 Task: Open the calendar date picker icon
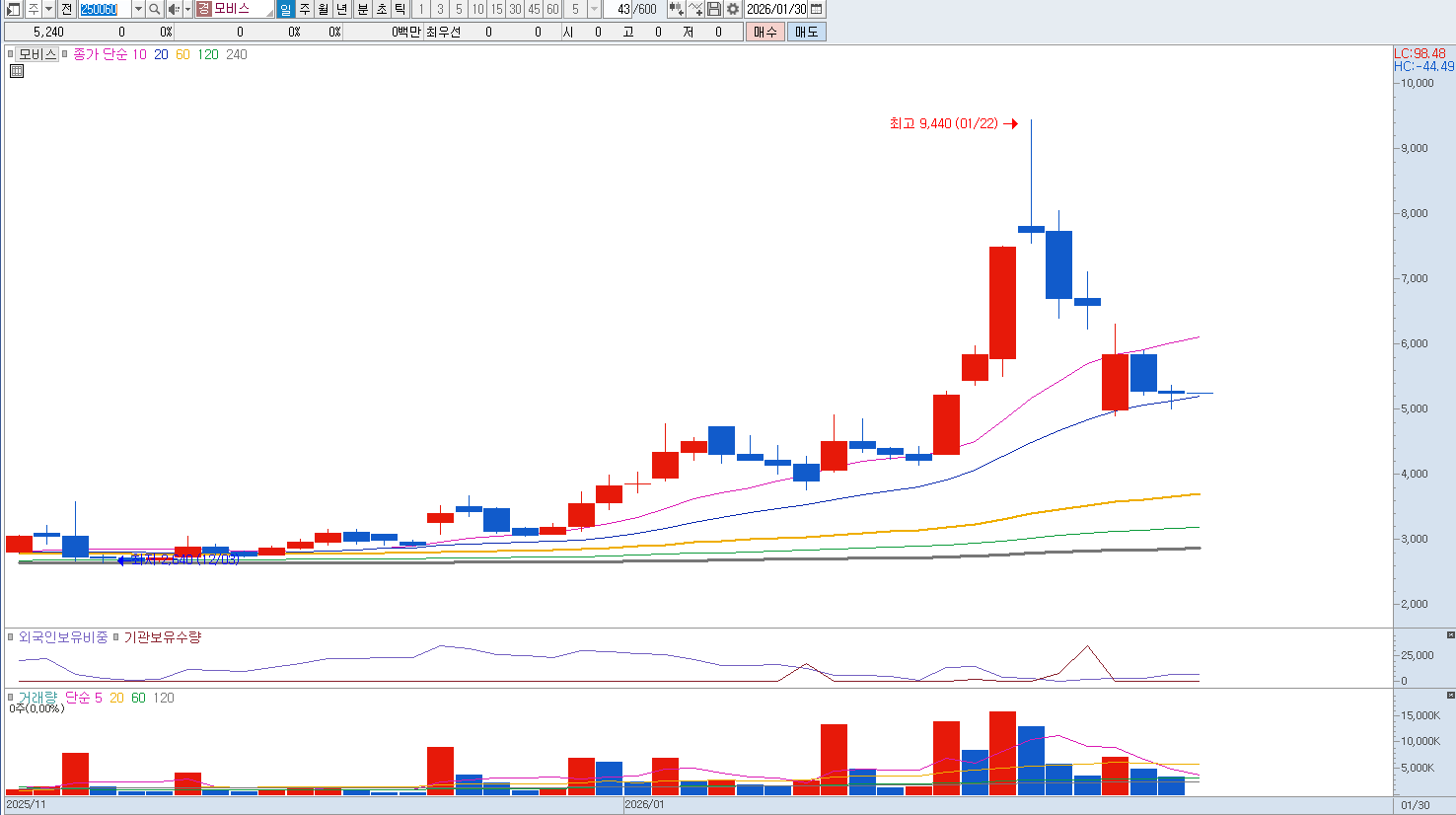coord(816,9)
